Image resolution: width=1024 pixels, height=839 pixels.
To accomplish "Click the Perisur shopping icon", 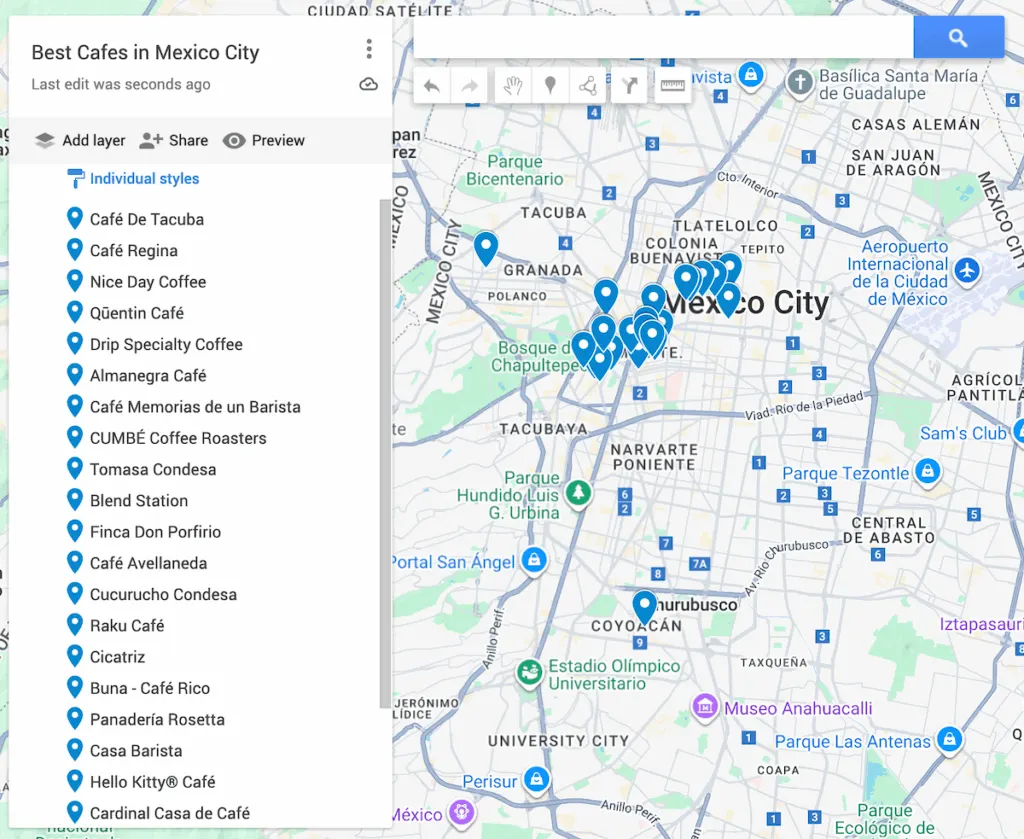I will [x=536, y=780].
